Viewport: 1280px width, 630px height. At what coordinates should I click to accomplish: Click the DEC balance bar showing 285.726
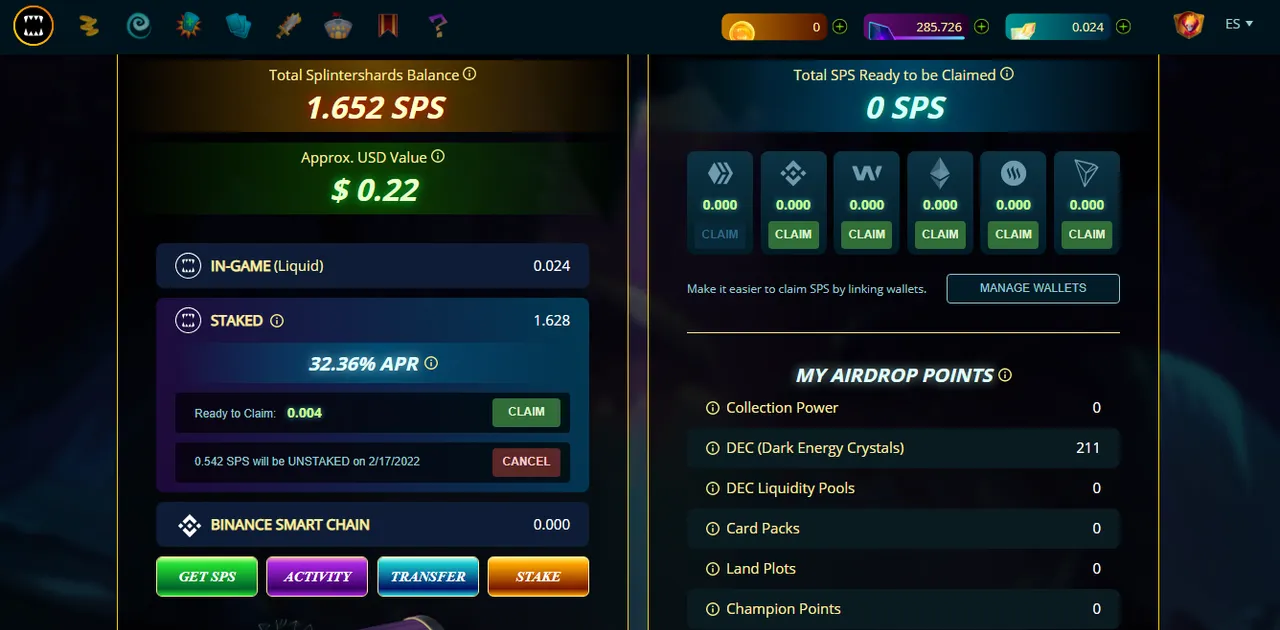(916, 27)
